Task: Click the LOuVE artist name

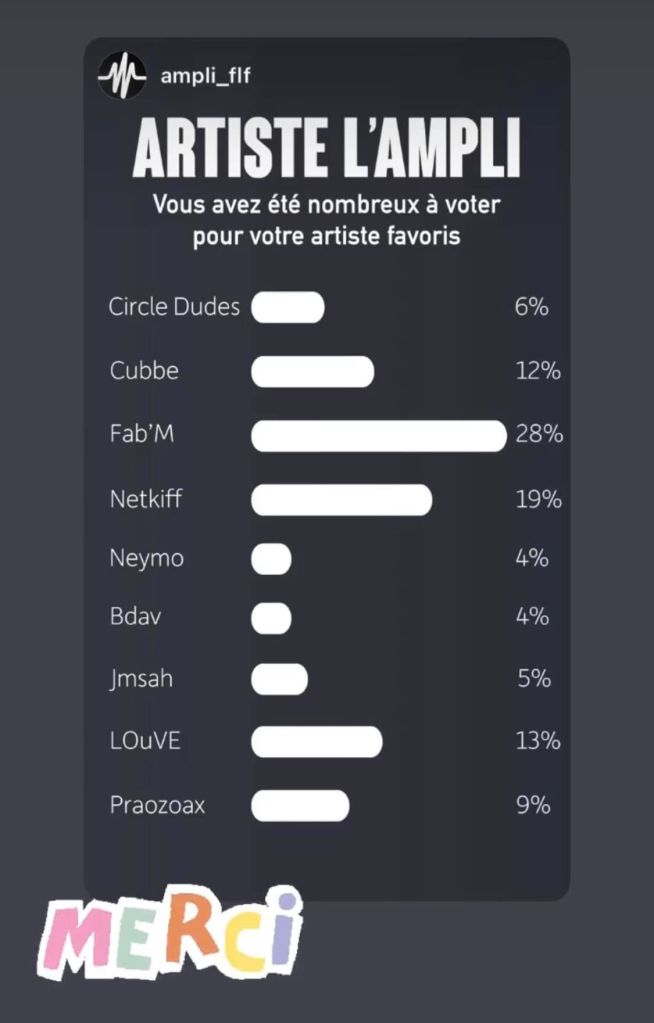Action: [145, 742]
